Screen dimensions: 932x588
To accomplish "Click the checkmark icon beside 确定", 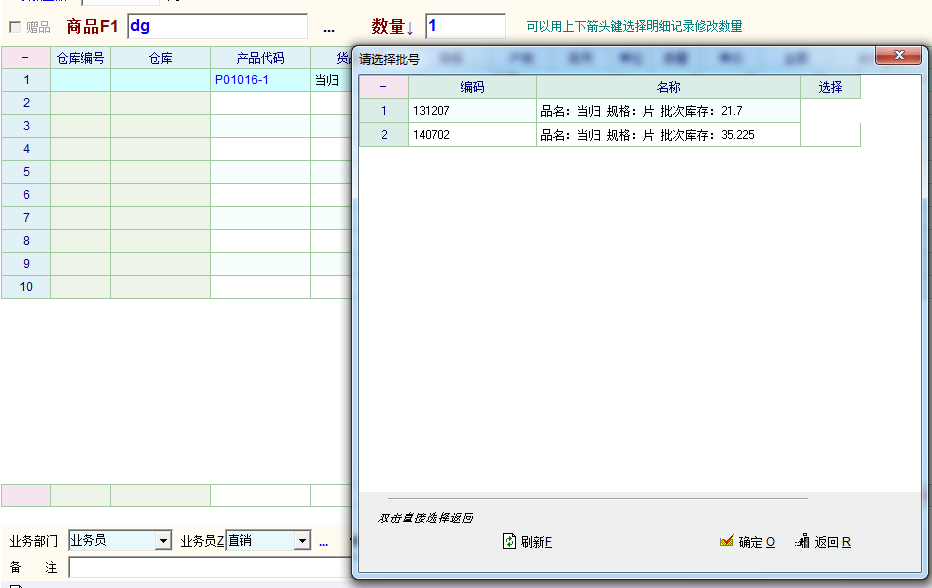I will pos(727,541).
